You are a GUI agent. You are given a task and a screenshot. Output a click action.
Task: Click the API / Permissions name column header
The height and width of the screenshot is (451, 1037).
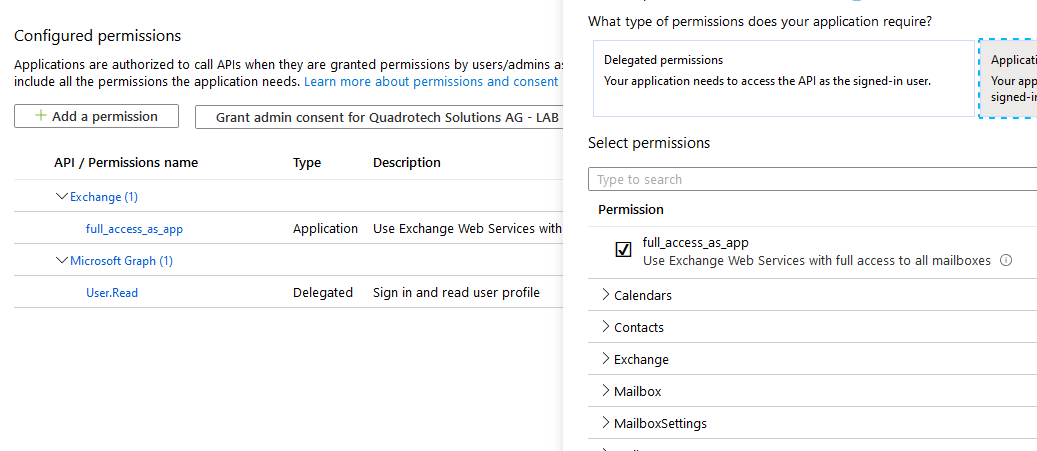[126, 163]
